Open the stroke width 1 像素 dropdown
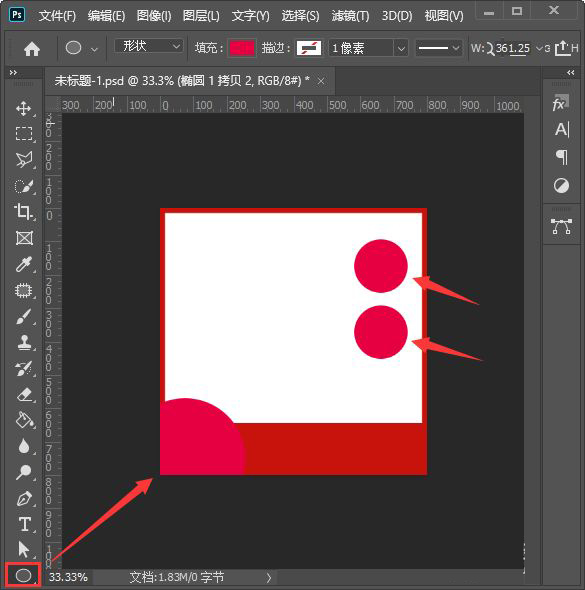 coord(368,49)
